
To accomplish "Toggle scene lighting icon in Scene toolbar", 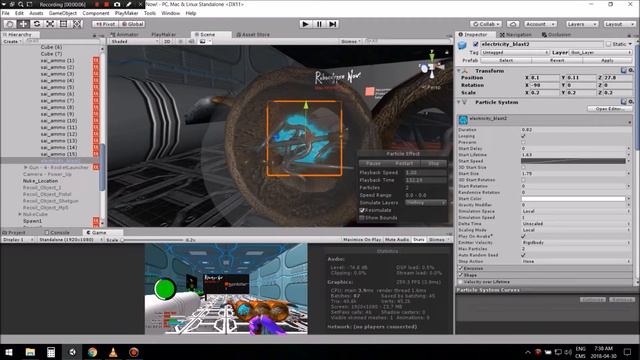I will coord(180,41).
